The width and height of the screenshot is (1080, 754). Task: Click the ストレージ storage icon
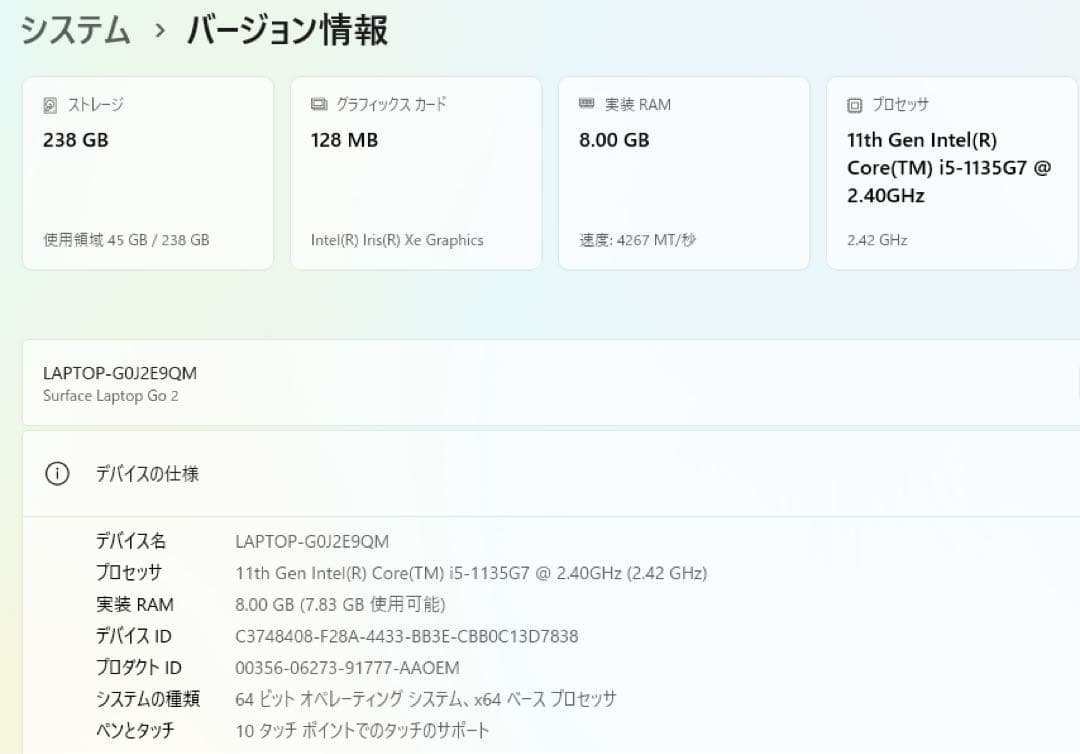[x=51, y=104]
